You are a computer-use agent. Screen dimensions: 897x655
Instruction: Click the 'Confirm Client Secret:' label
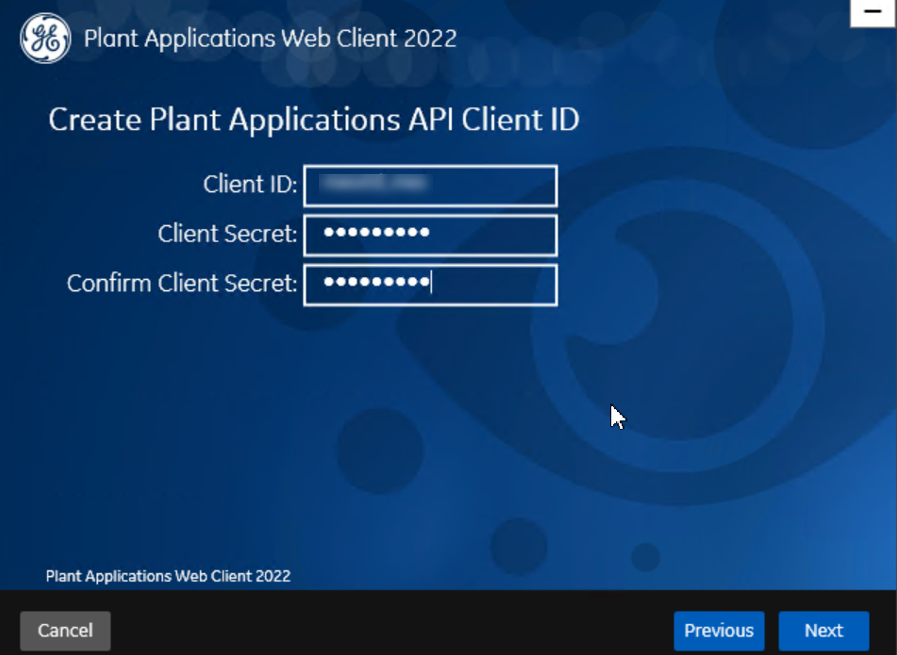pyautogui.click(x=182, y=283)
